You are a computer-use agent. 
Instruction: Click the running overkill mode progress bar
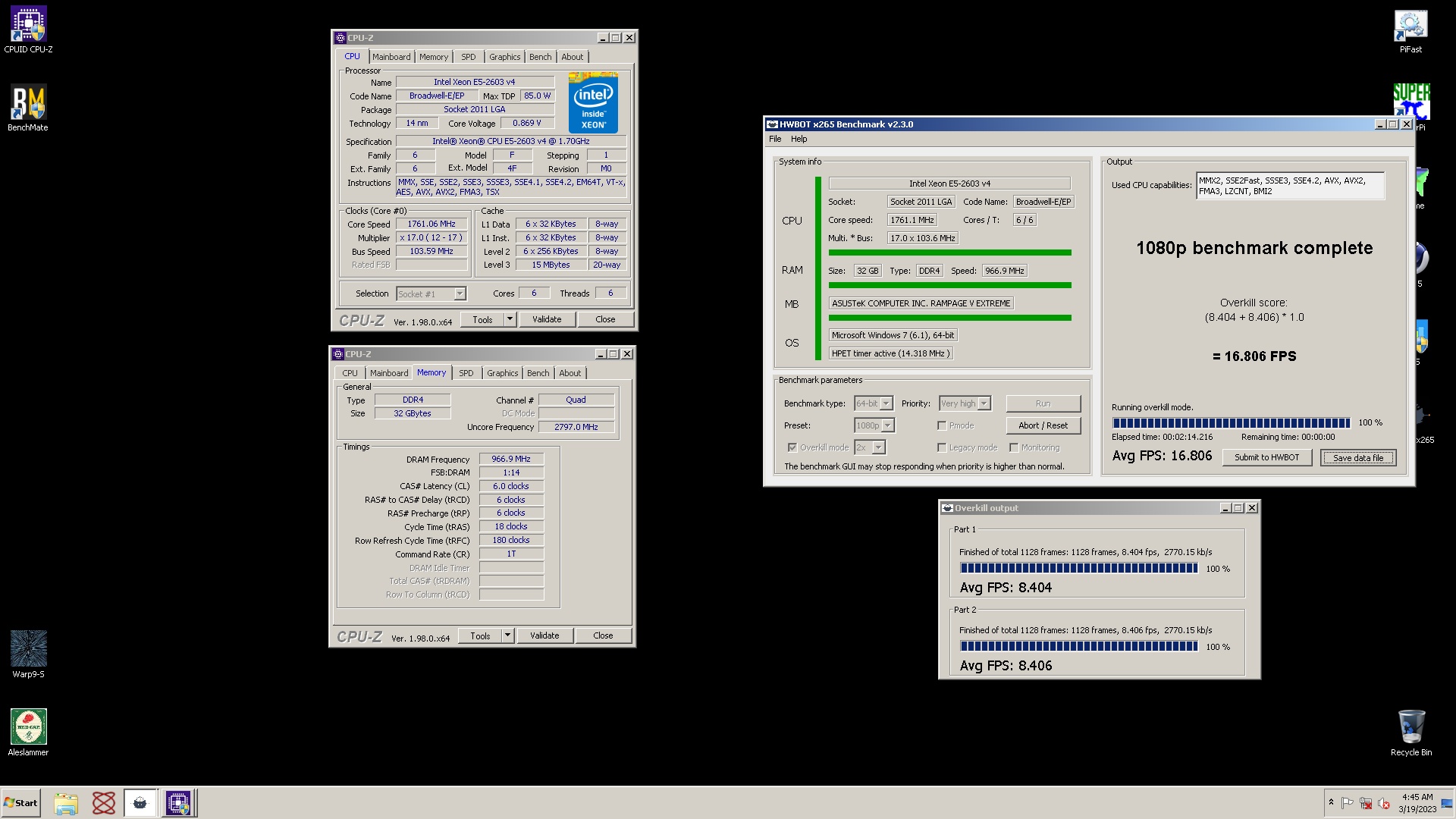[1231, 422]
